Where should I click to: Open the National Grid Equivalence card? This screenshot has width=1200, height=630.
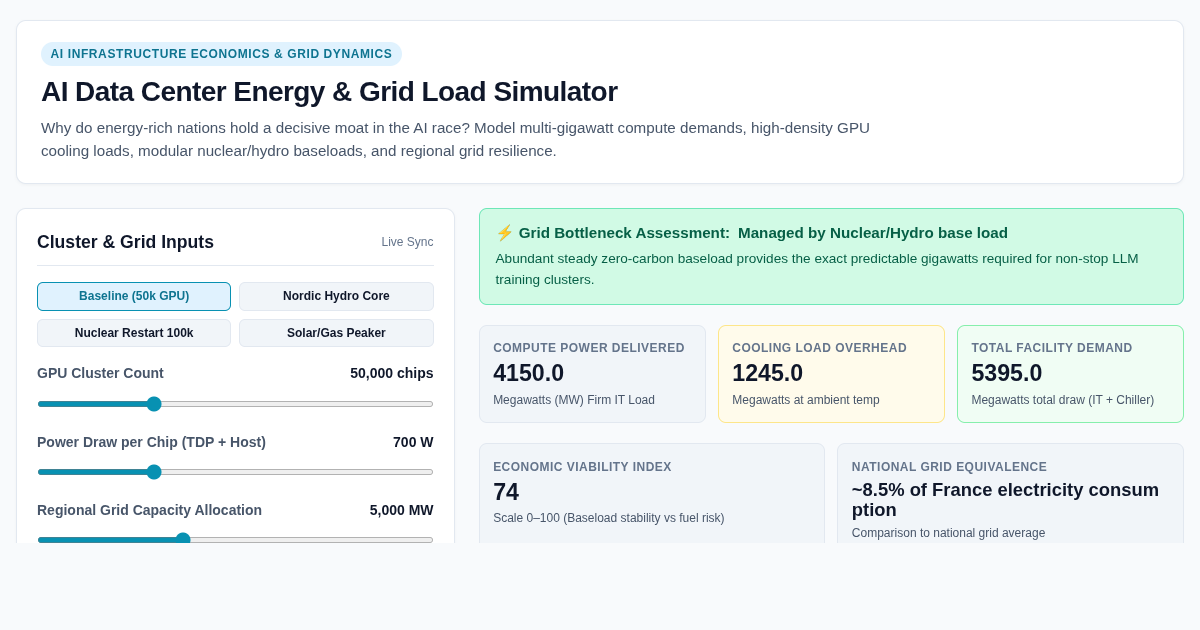click(x=1010, y=494)
